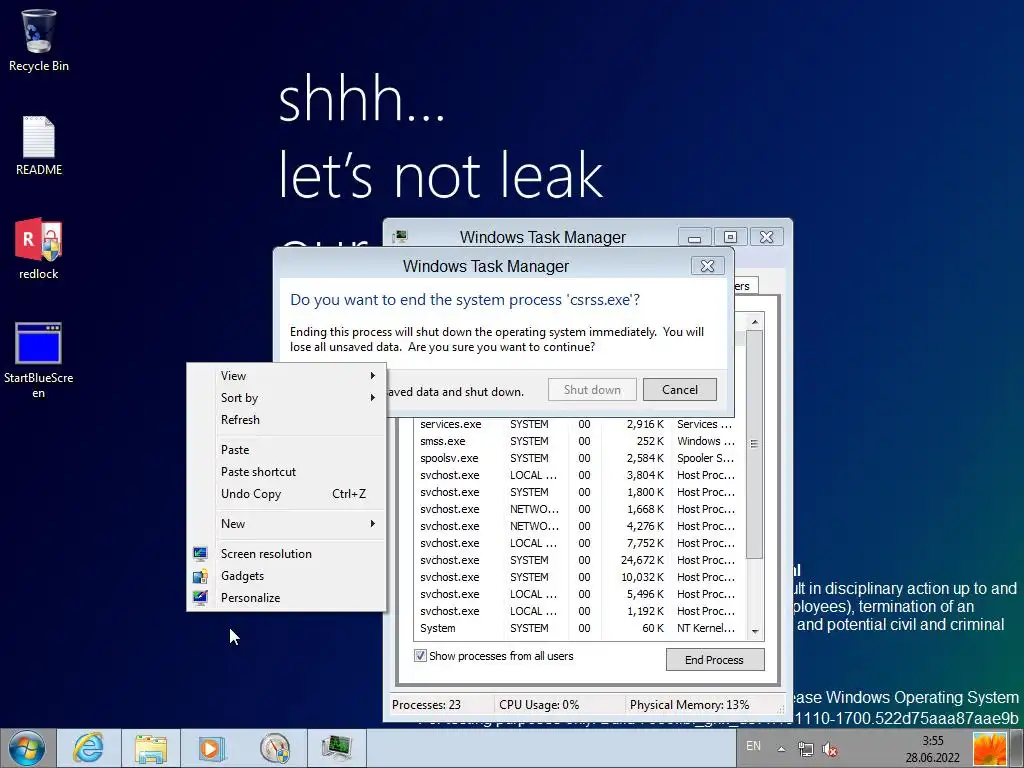The width and height of the screenshot is (1024, 768).
Task: Open Gadgets from context menu
Action: pos(287,576)
